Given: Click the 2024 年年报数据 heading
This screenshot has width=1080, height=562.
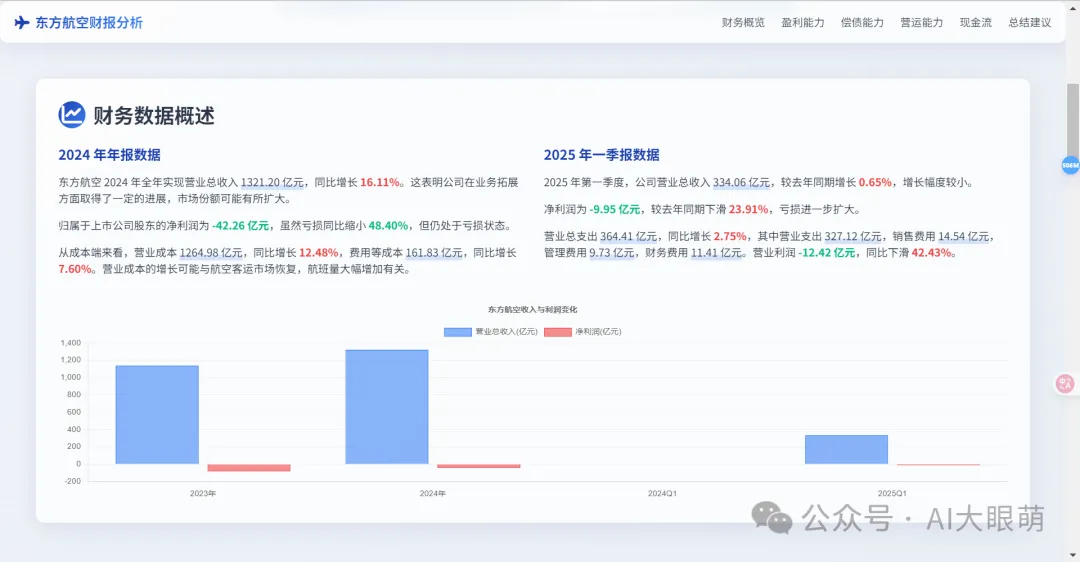Looking at the screenshot, I should pyautogui.click(x=110, y=155).
